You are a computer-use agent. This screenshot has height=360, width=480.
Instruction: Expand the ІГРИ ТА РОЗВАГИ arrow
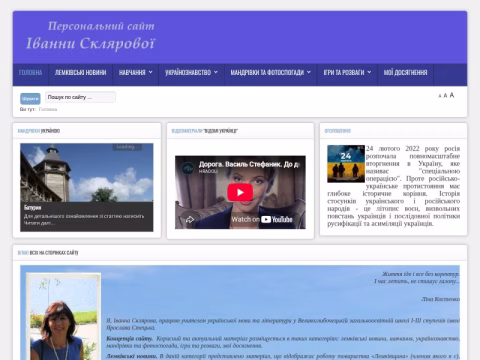[x=369, y=72]
